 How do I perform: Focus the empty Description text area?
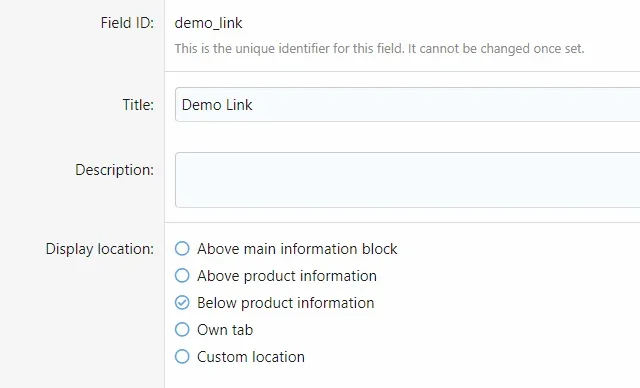[407, 180]
